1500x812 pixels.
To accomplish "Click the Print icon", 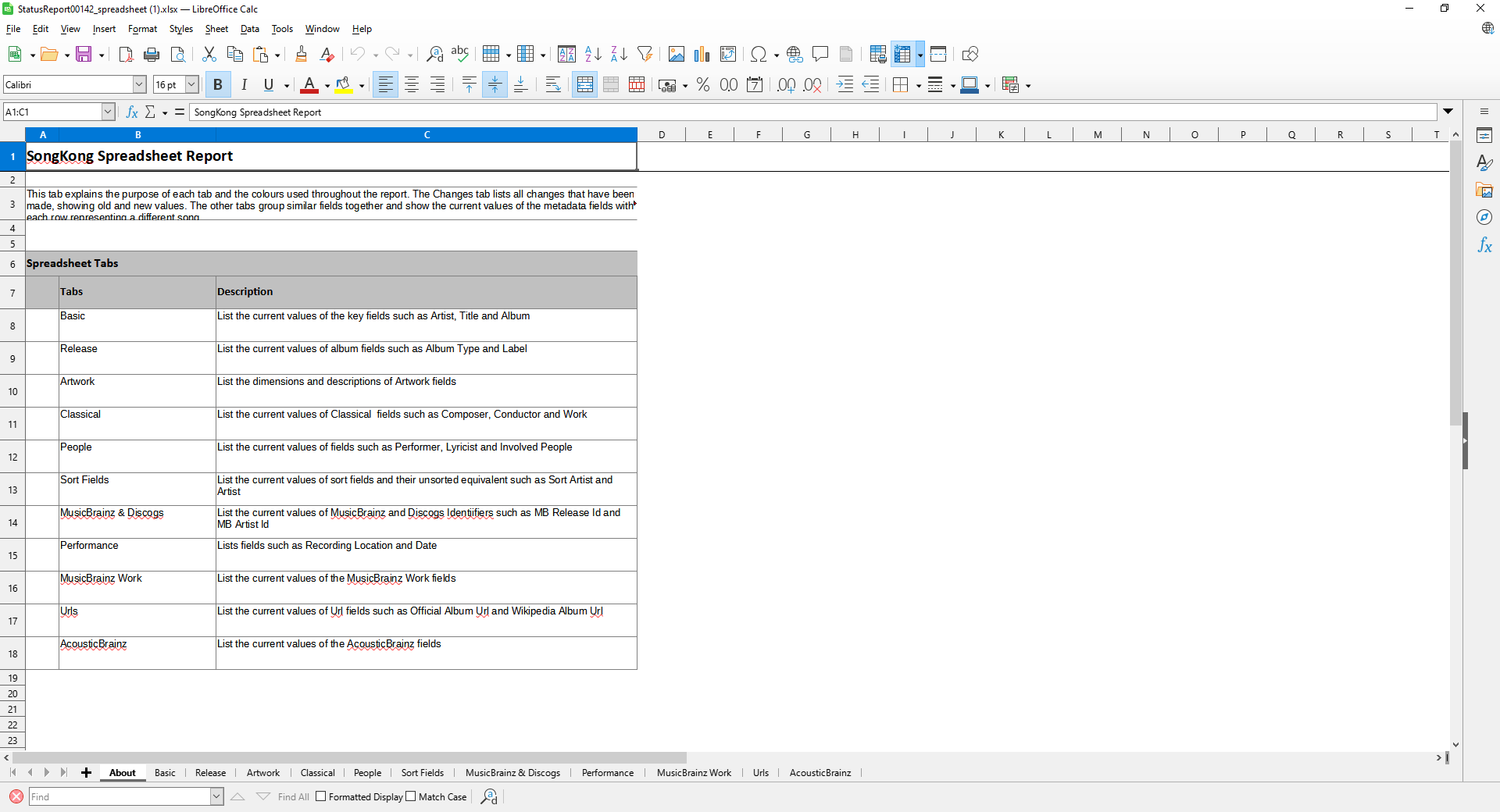I will [152, 54].
